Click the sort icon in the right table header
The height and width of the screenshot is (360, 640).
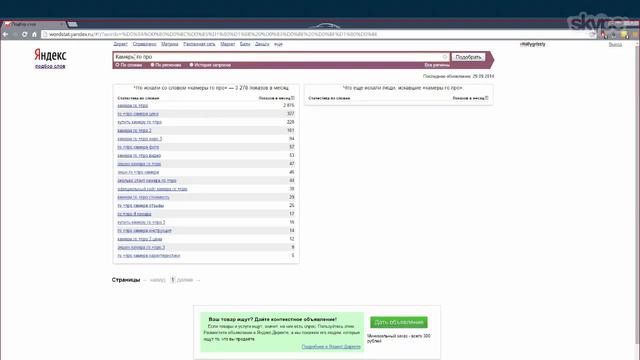(x=486, y=98)
